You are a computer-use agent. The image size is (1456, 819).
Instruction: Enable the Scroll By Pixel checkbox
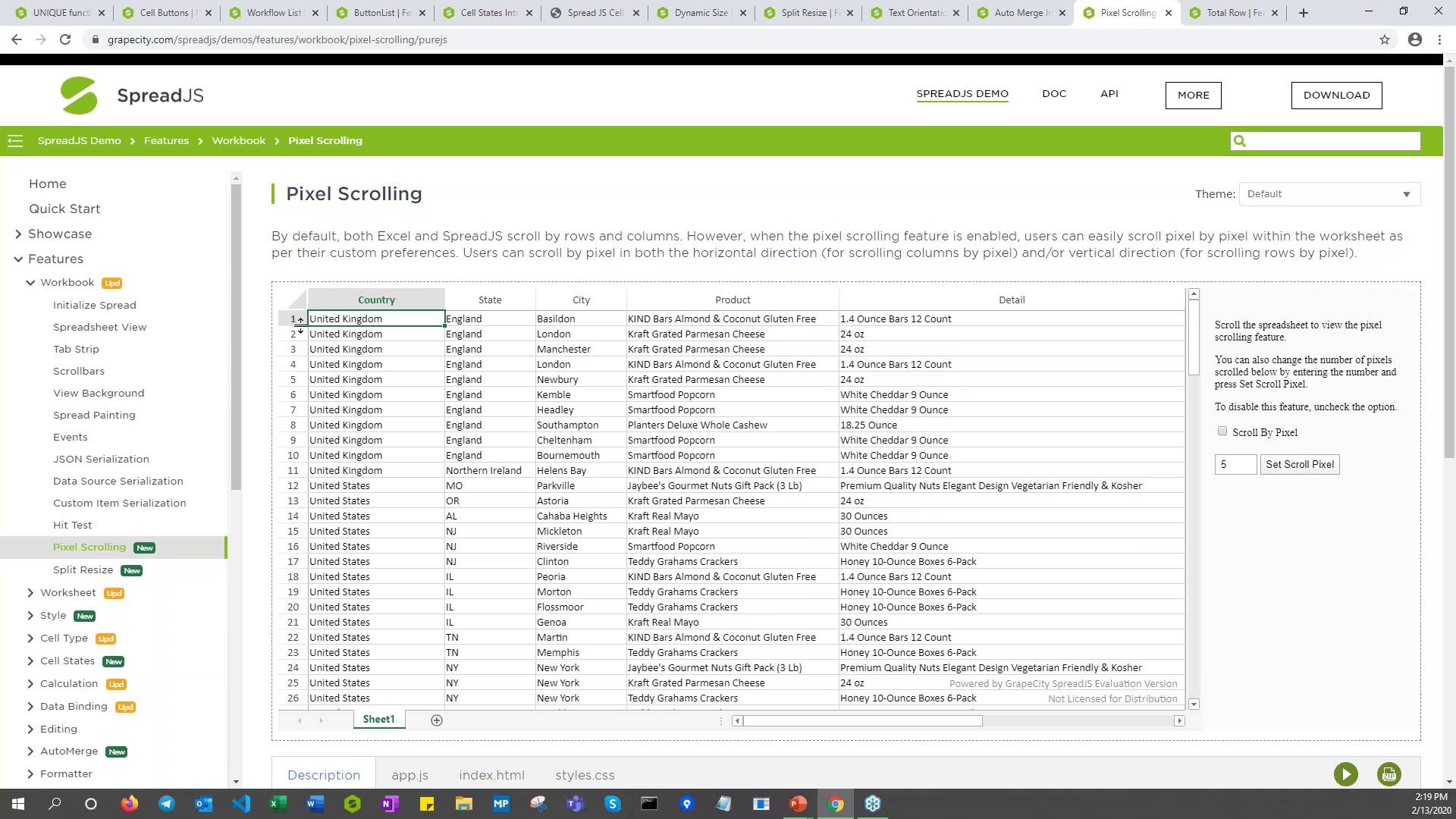[x=1222, y=431]
